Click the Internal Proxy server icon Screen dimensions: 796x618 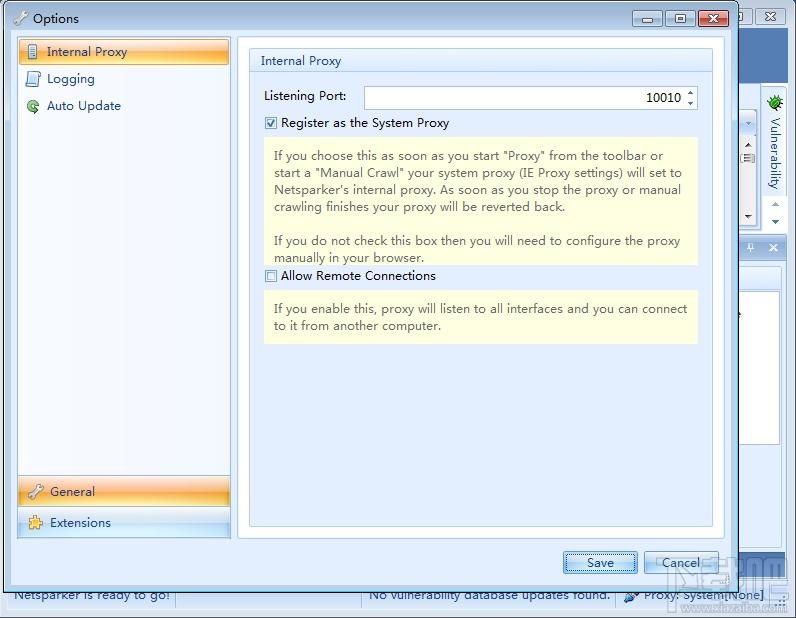point(32,51)
